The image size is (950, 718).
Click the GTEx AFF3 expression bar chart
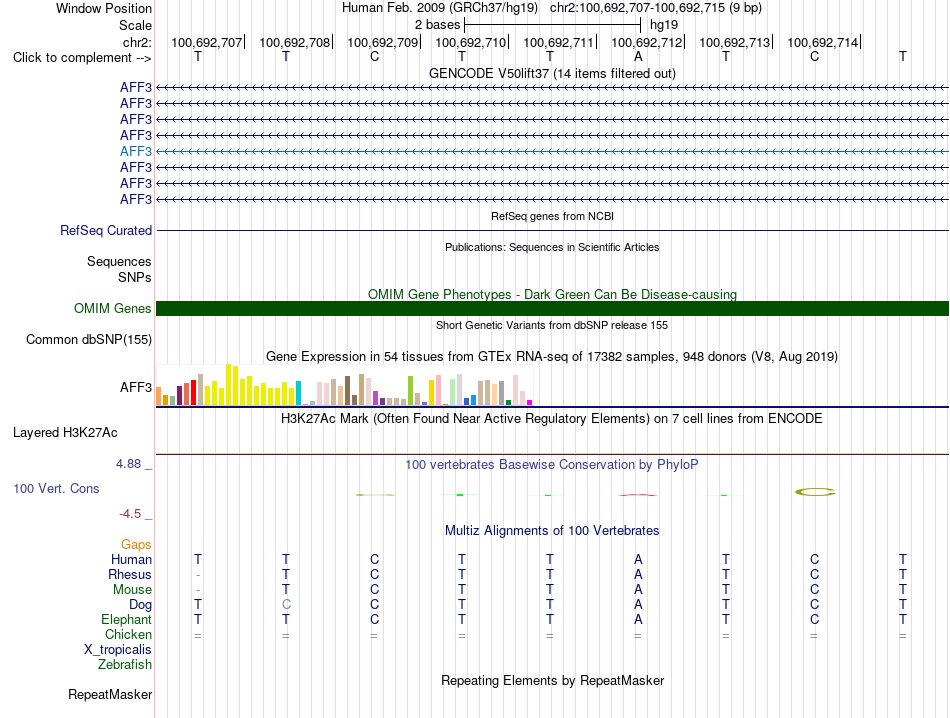344,385
